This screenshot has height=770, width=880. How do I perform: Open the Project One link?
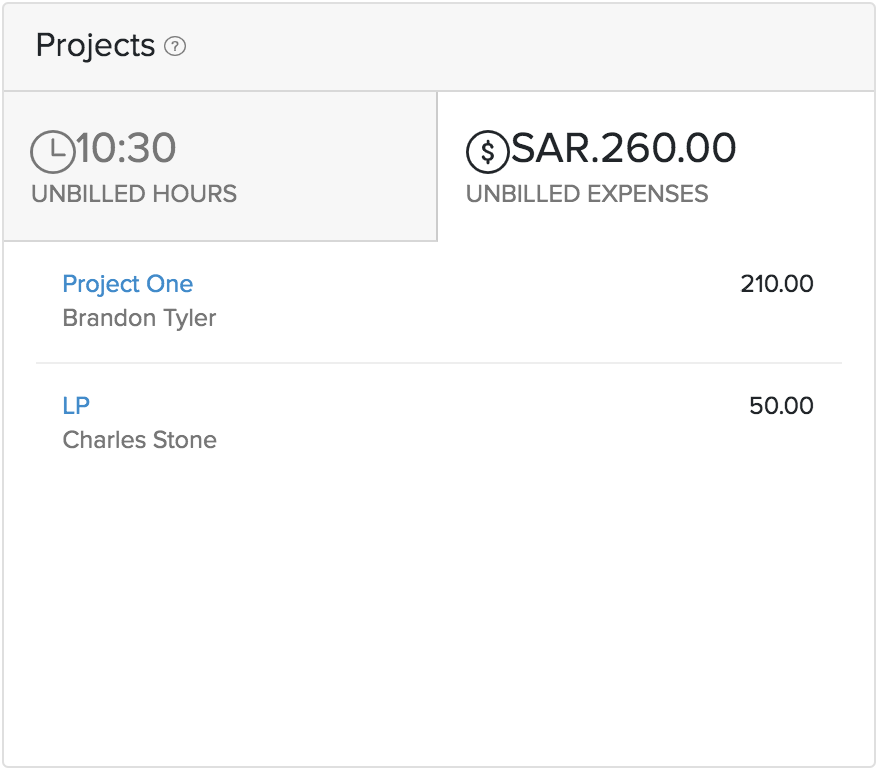pyautogui.click(x=127, y=284)
